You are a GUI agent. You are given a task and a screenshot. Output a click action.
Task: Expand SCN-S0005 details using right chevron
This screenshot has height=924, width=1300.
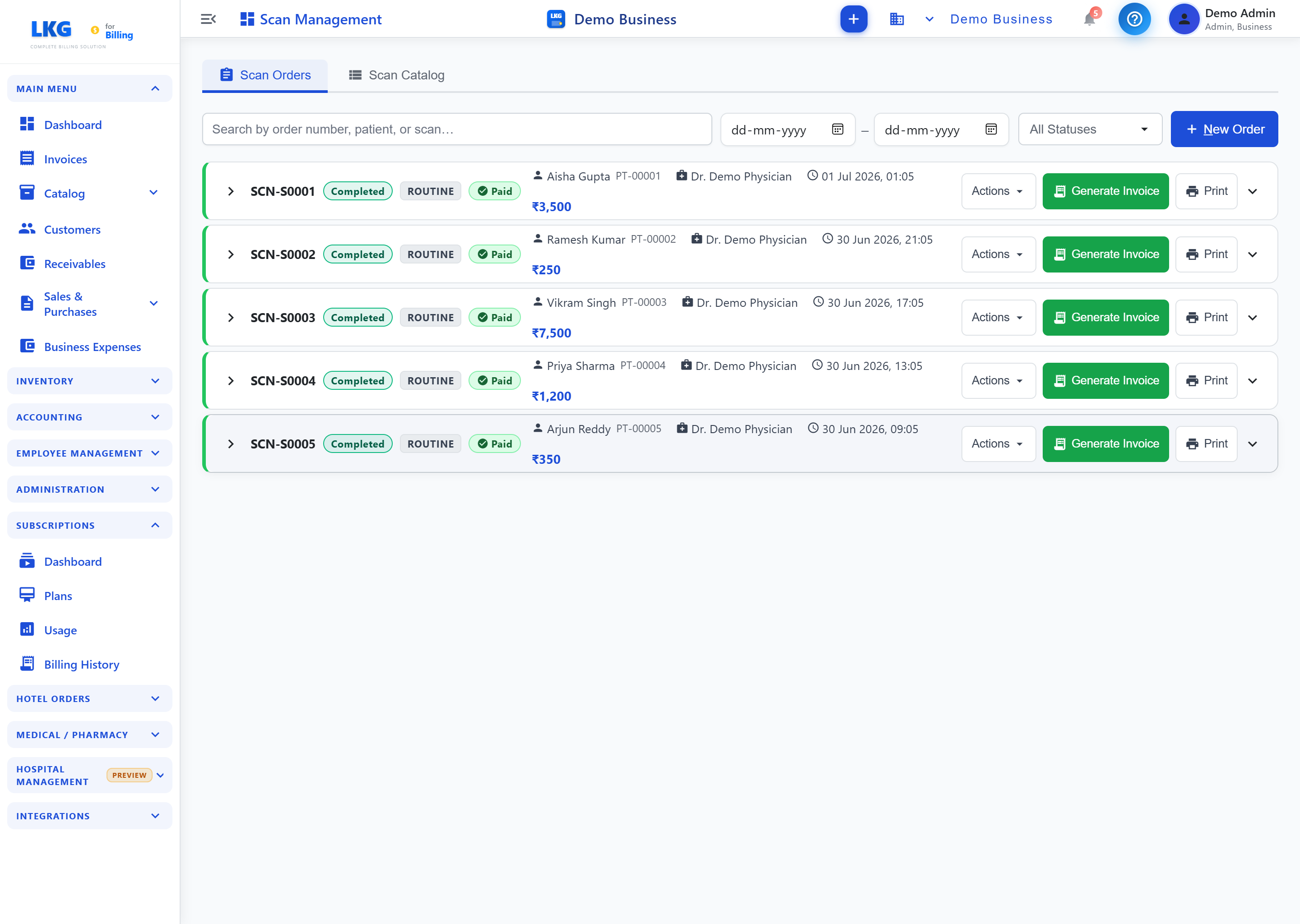[1252, 444]
